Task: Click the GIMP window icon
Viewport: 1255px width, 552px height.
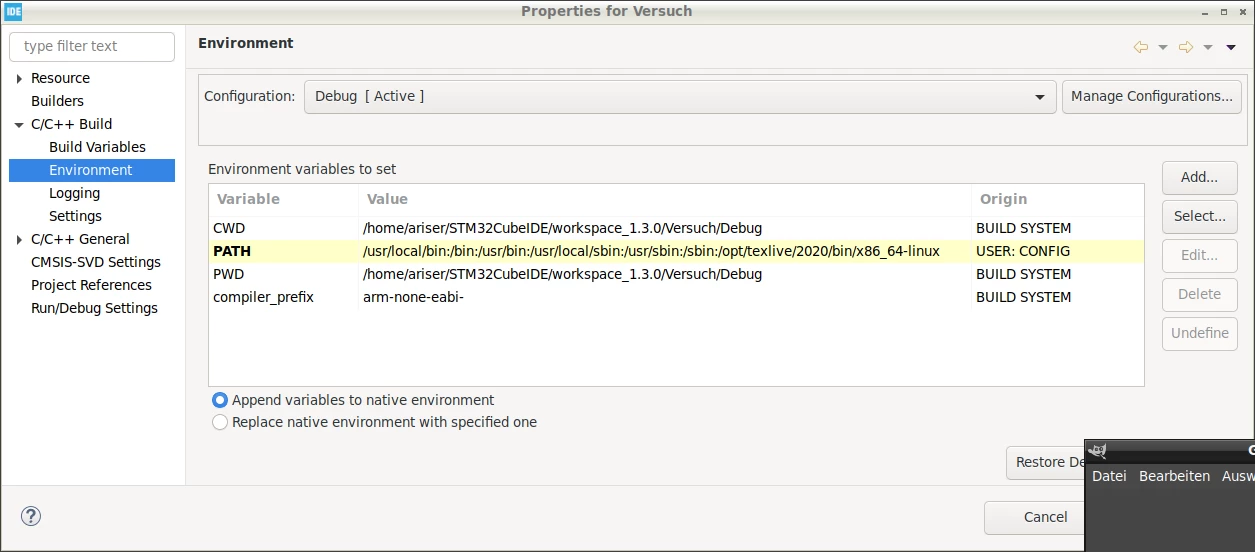Action: [x=1097, y=451]
